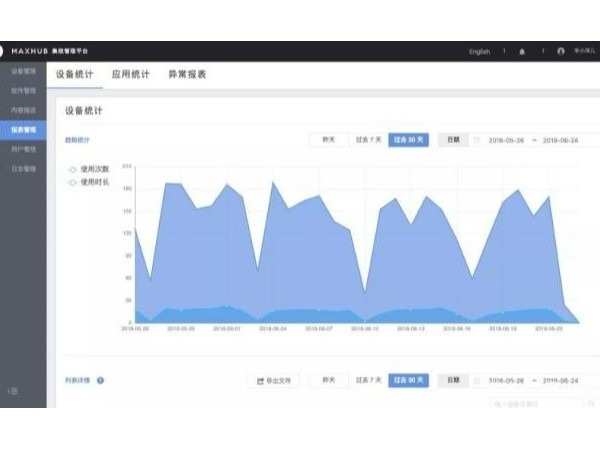Click the calendar icon in bottom date range
Viewport: 600px width, 450px height.
pyautogui.click(x=477, y=380)
